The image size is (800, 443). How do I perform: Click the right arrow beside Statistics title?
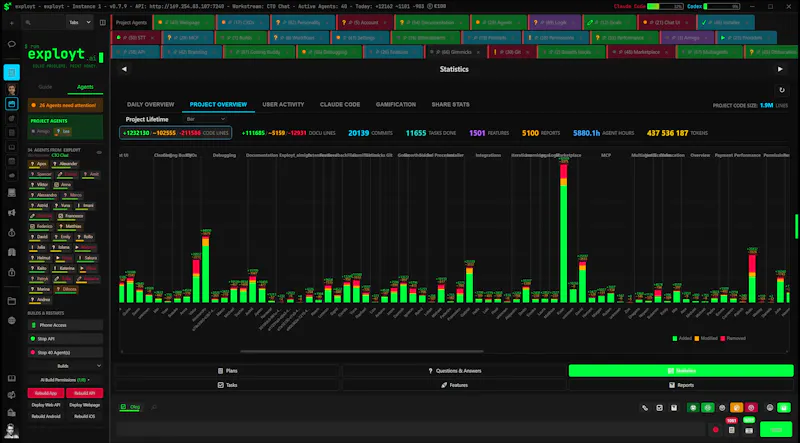[x=780, y=69]
